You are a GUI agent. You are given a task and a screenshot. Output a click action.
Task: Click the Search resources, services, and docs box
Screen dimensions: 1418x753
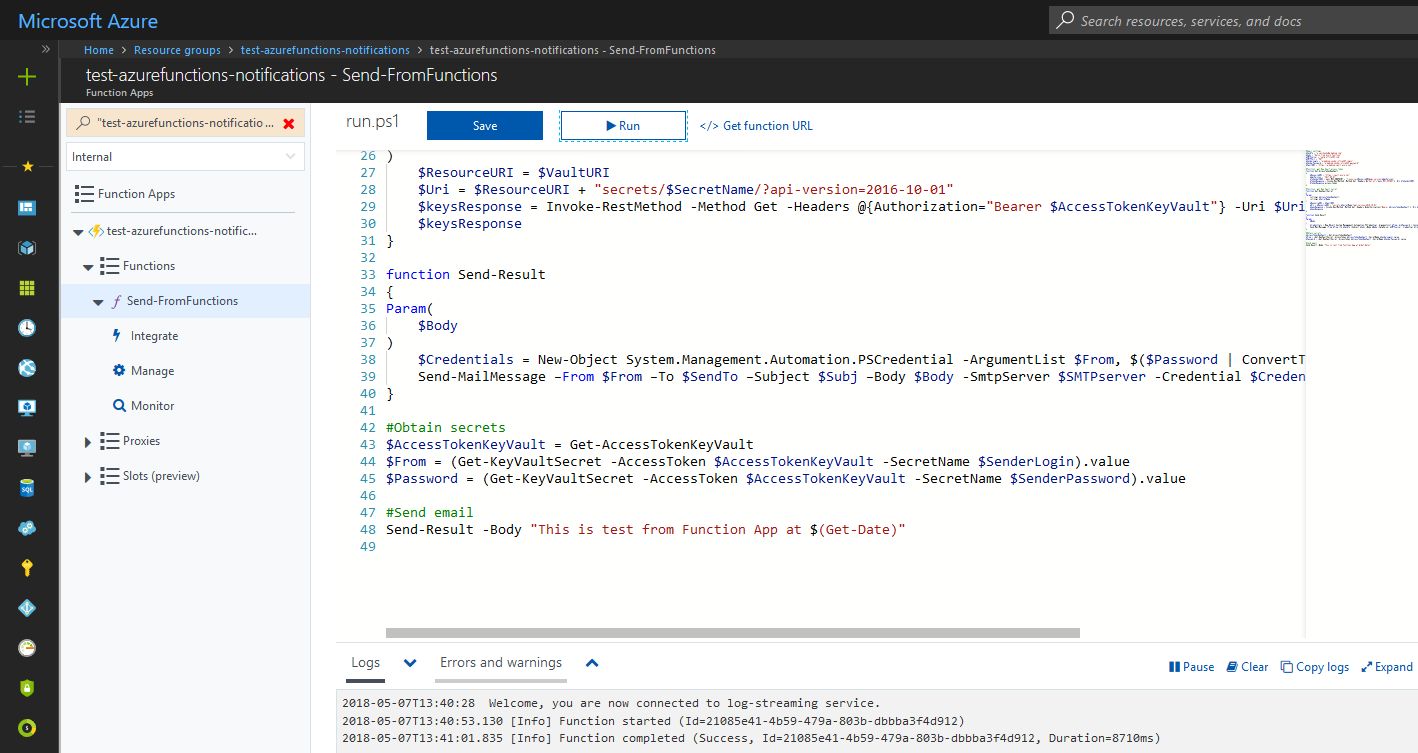[1233, 20]
